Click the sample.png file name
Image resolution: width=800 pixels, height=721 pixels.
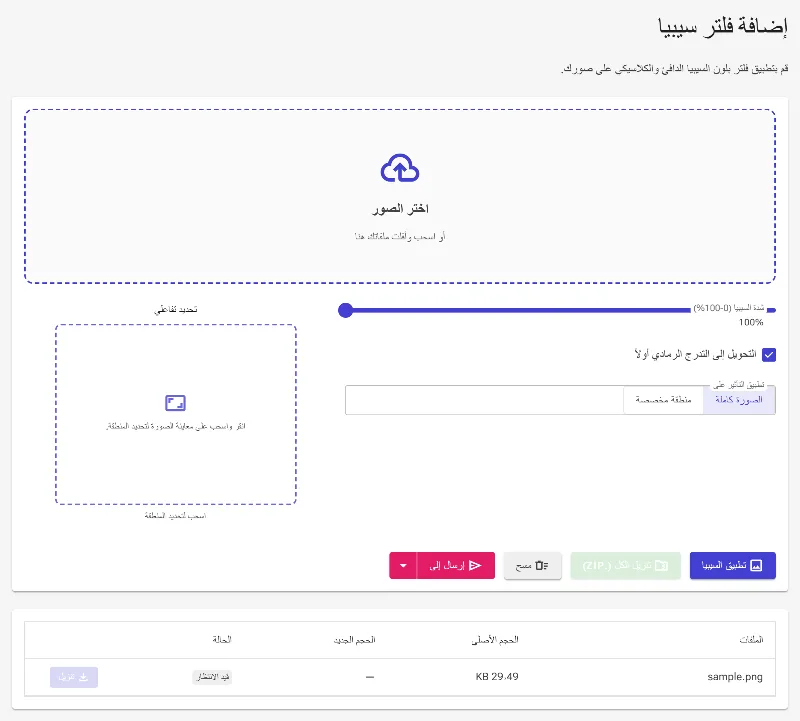(x=735, y=677)
